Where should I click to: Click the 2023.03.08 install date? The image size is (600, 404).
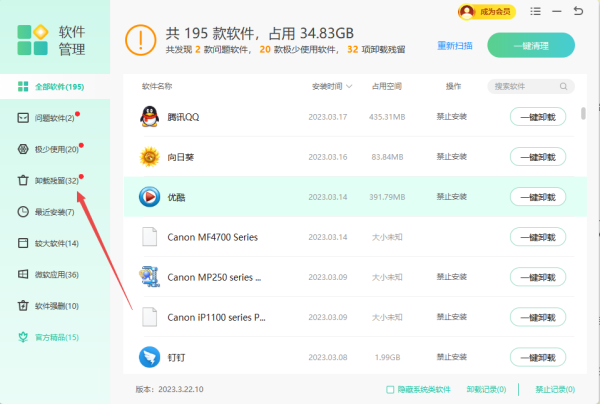[328, 357]
